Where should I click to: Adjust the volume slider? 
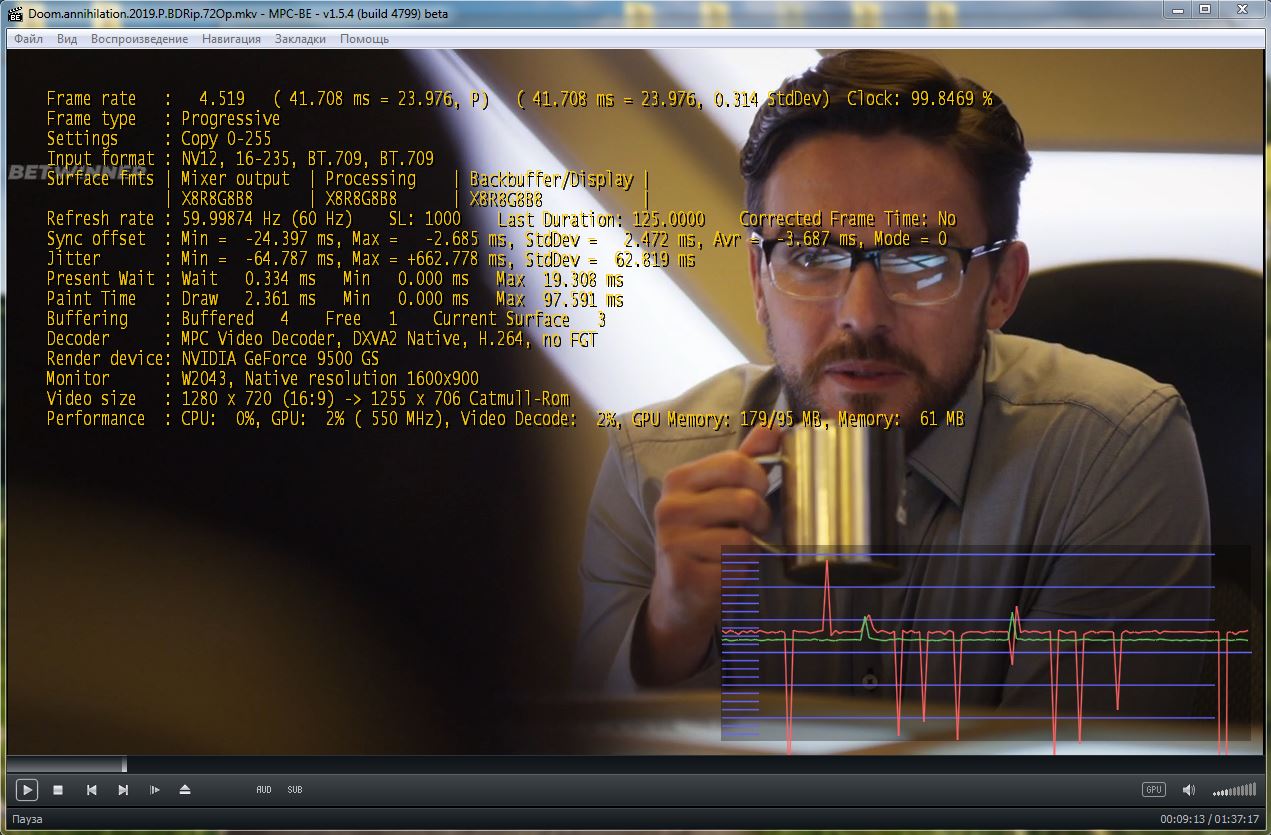coord(1234,790)
